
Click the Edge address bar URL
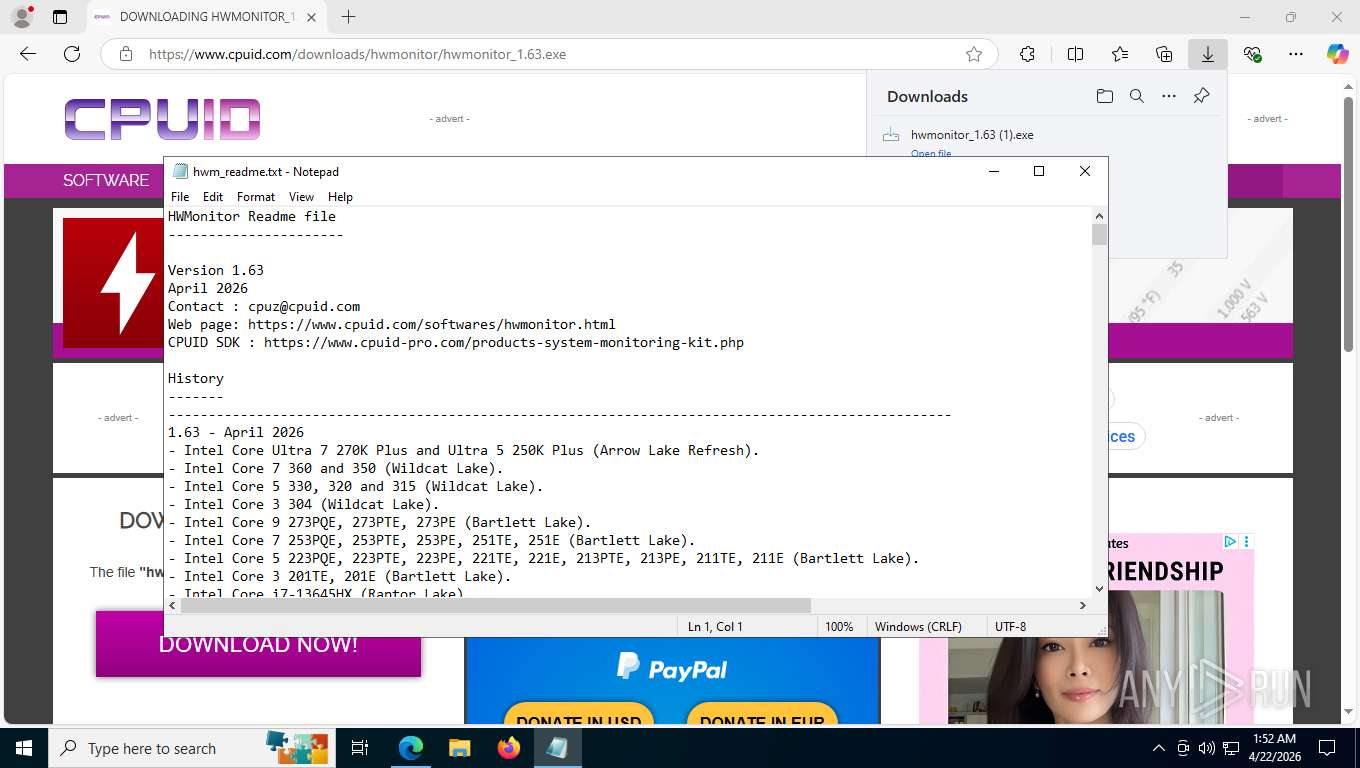click(357, 54)
